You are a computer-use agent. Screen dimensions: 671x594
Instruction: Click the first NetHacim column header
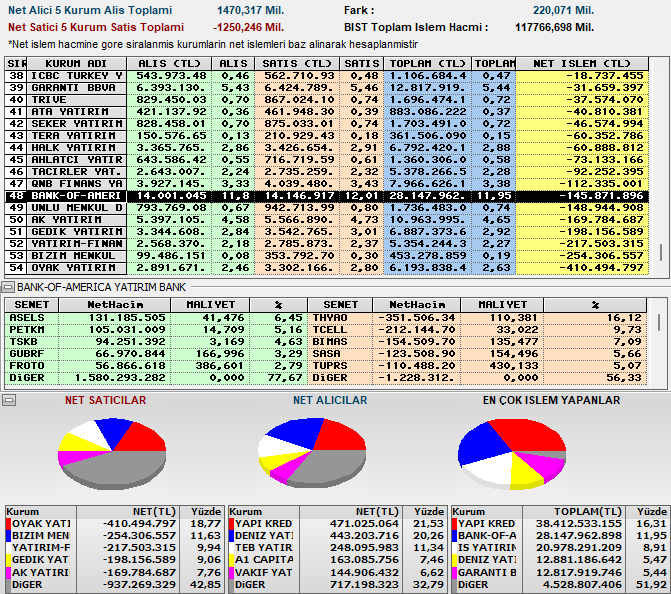point(115,305)
